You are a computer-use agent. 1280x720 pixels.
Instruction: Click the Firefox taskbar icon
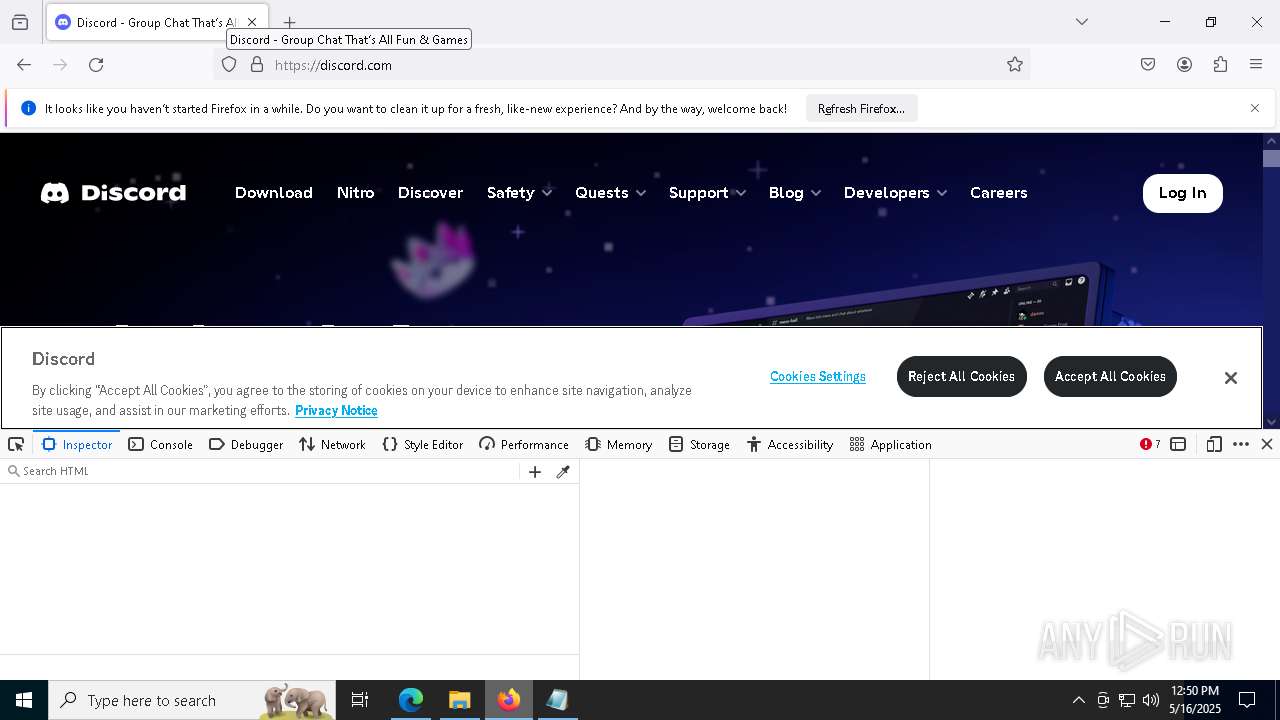point(509,700)
